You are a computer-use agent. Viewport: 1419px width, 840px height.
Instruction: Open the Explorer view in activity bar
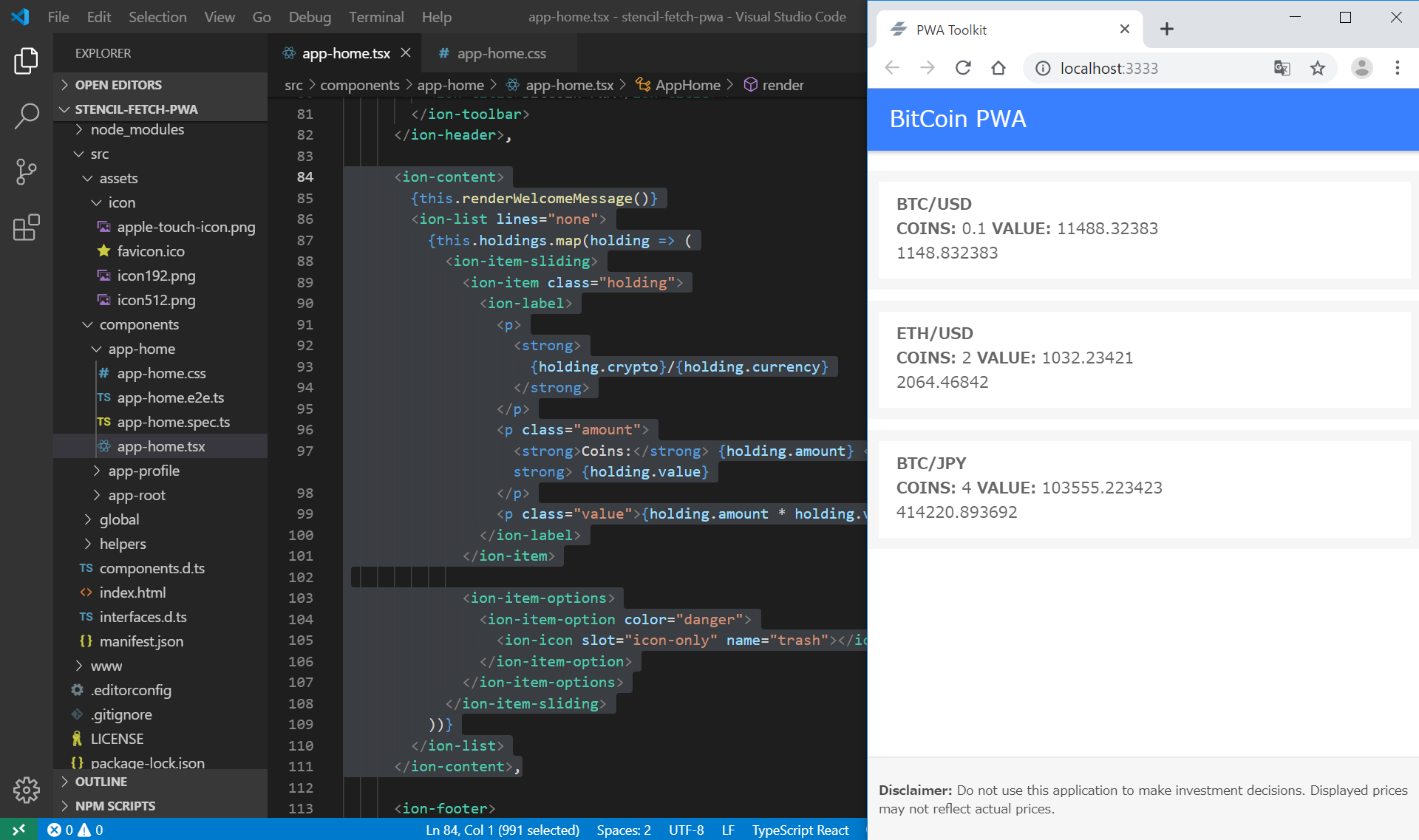pos(26,61)
